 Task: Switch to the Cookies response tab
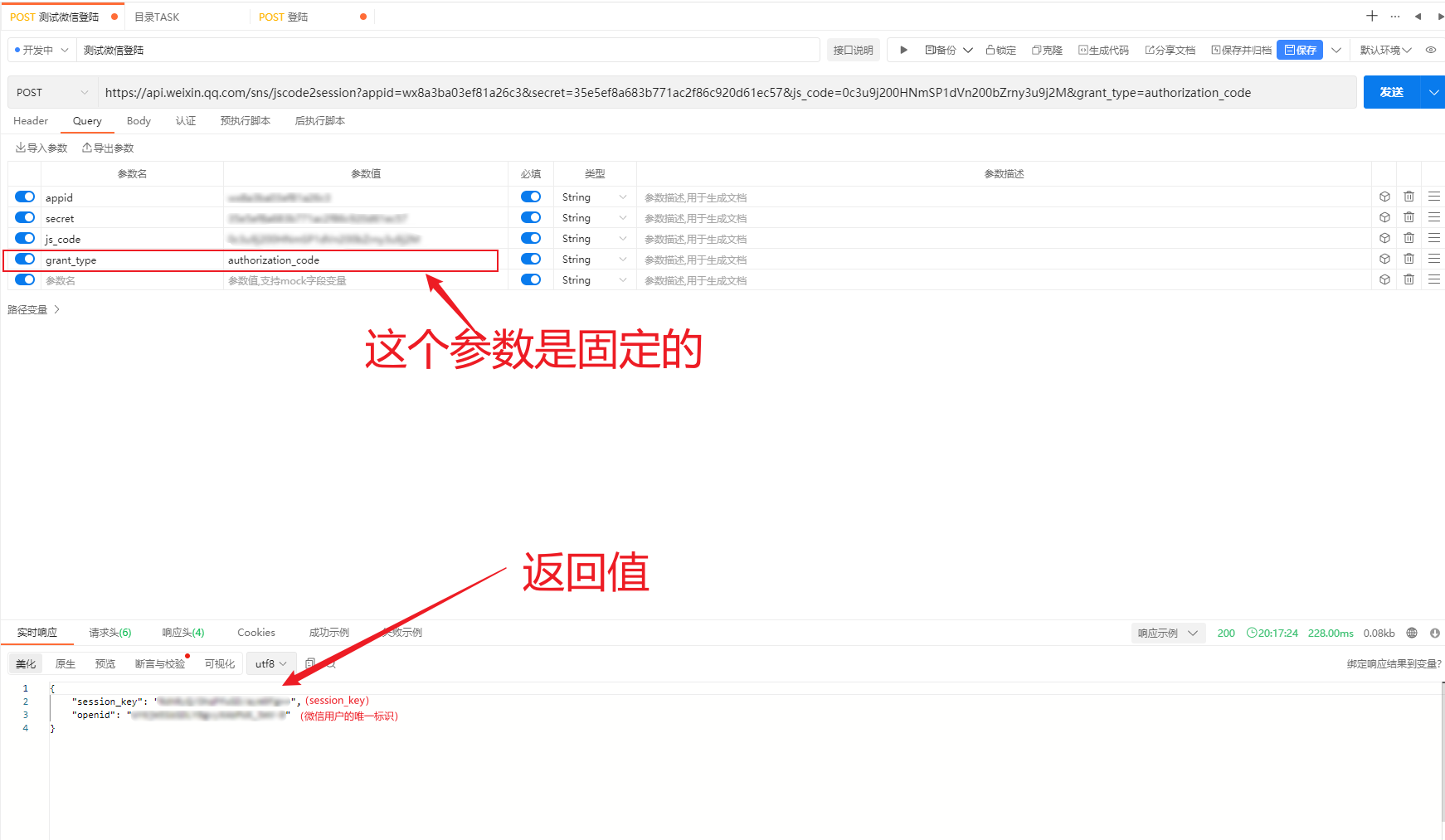256,632
